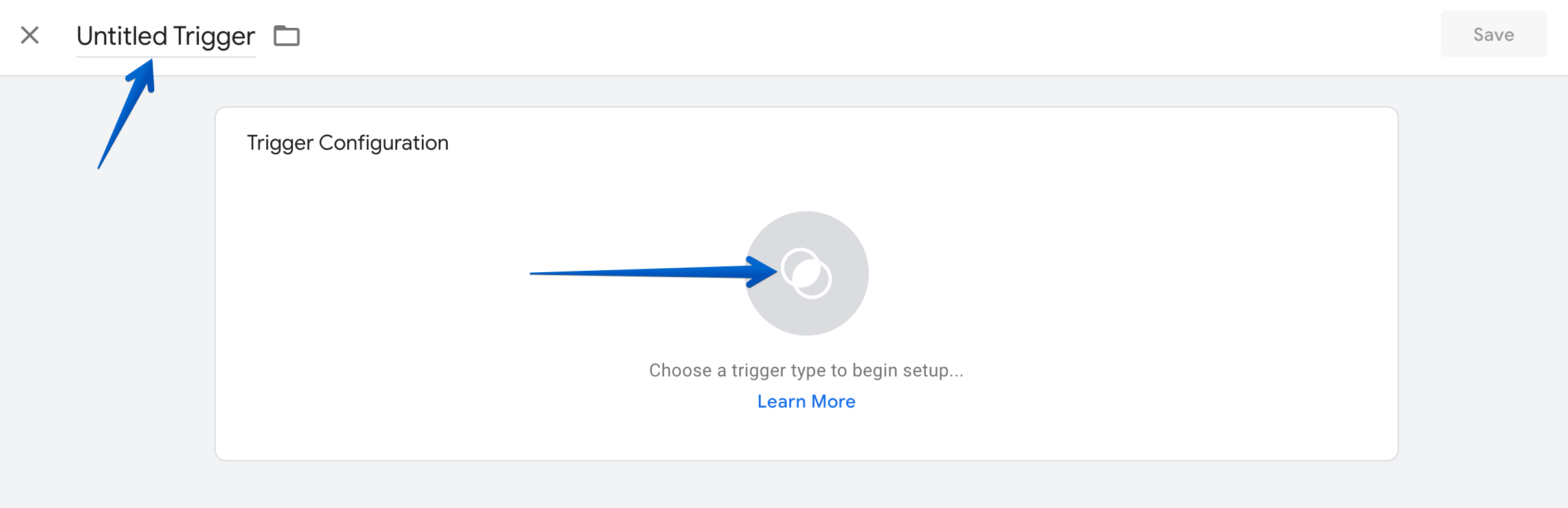This screenshot has width=1568, height=508.
Task: Click 'Choose a trigger type to begin setup' text
Action: click(806, 371)
